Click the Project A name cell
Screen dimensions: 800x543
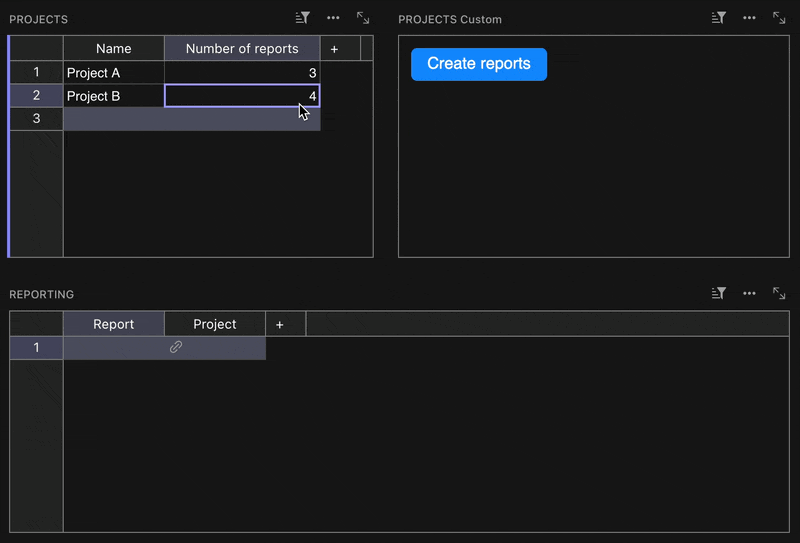(113, 73)
